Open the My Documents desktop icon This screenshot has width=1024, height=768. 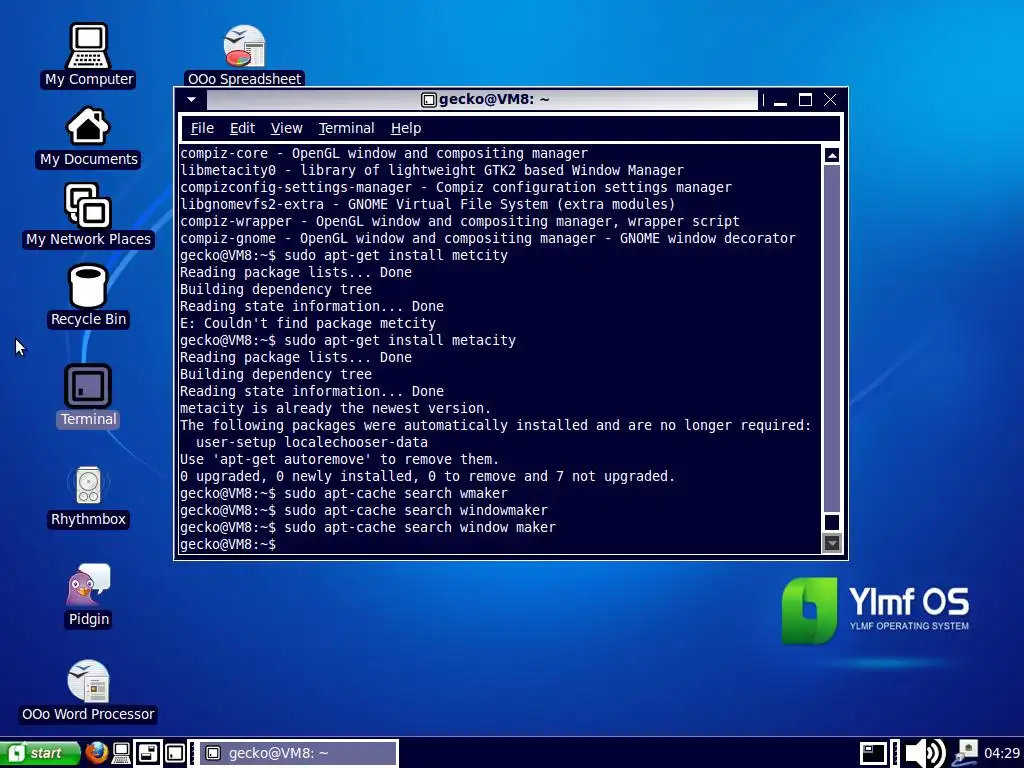88,137
